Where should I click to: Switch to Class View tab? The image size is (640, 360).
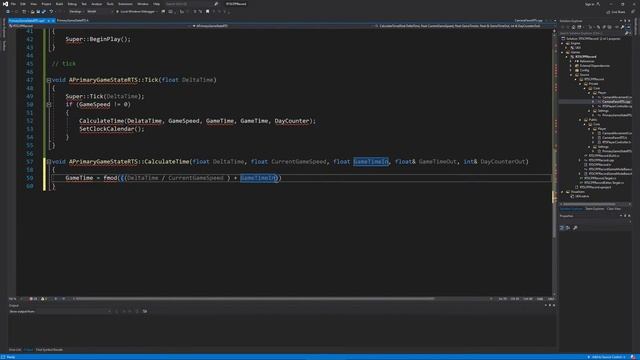[x=613, y=209]
